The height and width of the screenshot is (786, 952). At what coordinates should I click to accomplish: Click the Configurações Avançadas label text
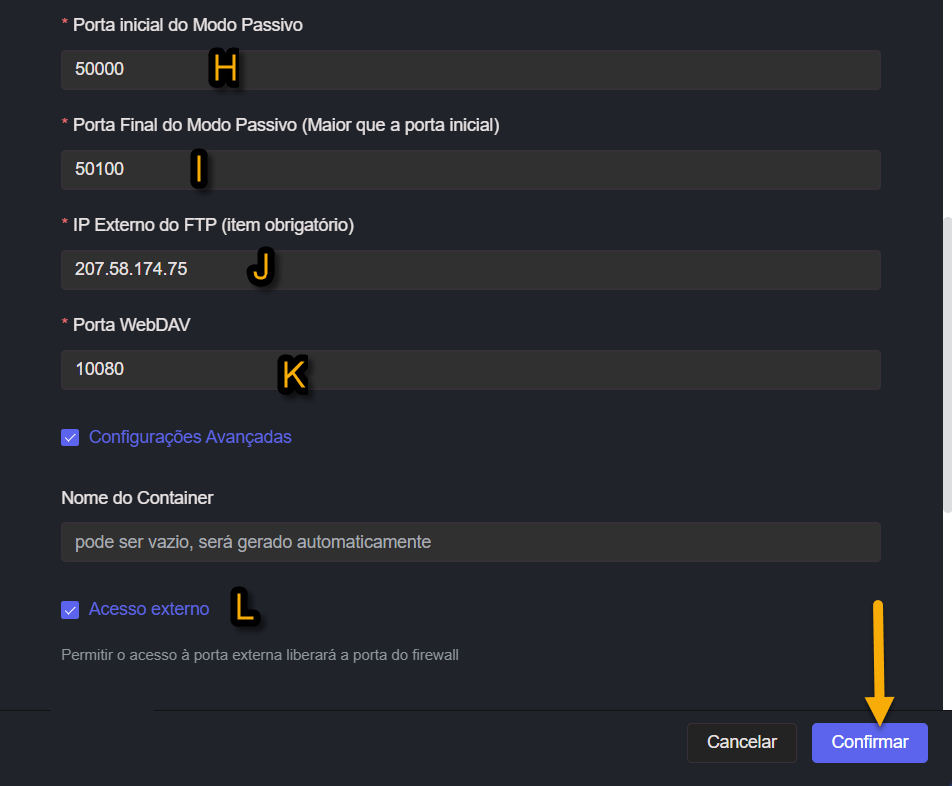pos(190,437)
